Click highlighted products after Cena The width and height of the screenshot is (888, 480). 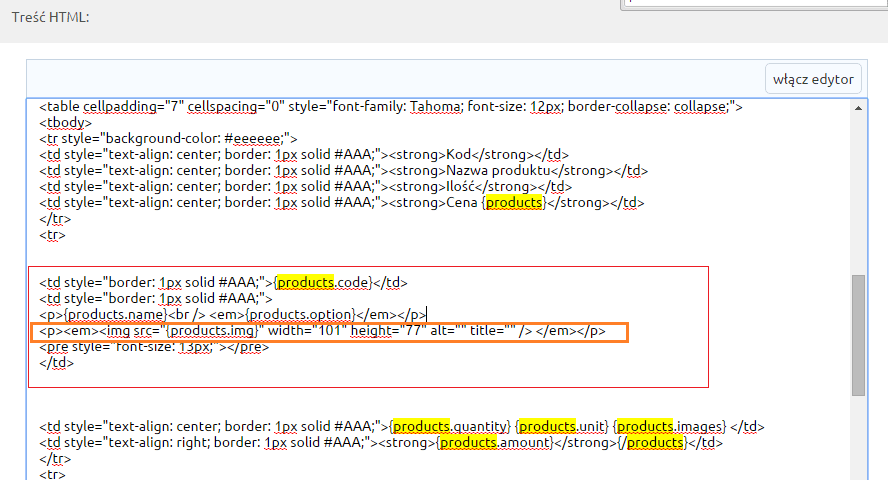point(514,202)
